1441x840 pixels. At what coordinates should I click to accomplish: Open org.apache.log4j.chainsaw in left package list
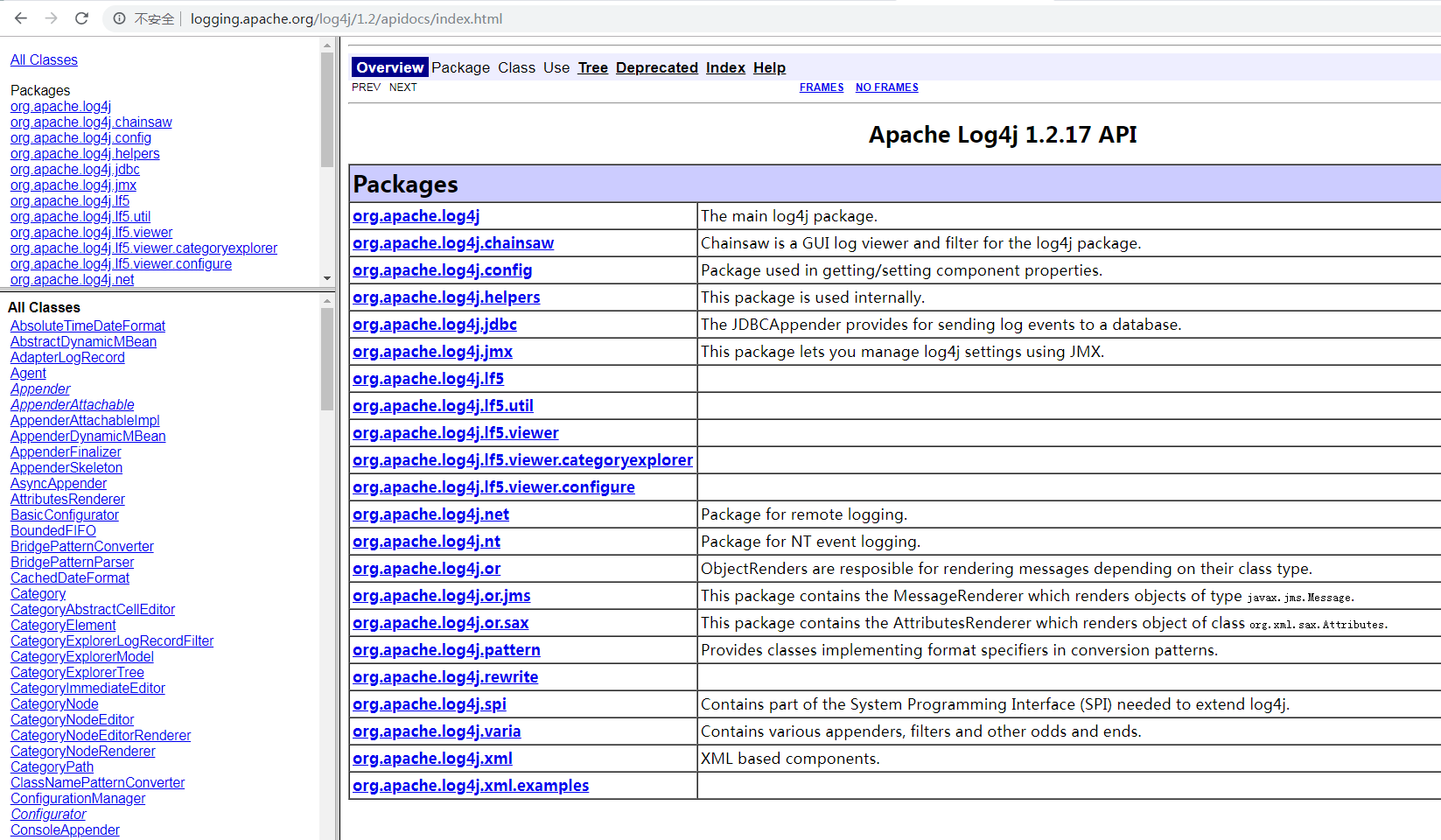pyautogui.click(x=91, y=122)
